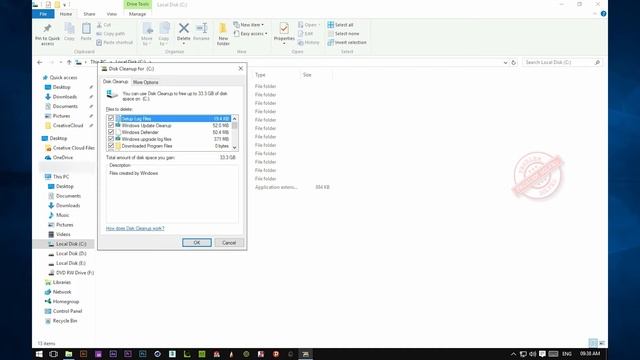Uncheck Windows Update Cleanup checkbox
Image resolution: width=640 pixels, height=360 pixels.
click(x=111, y=125)
